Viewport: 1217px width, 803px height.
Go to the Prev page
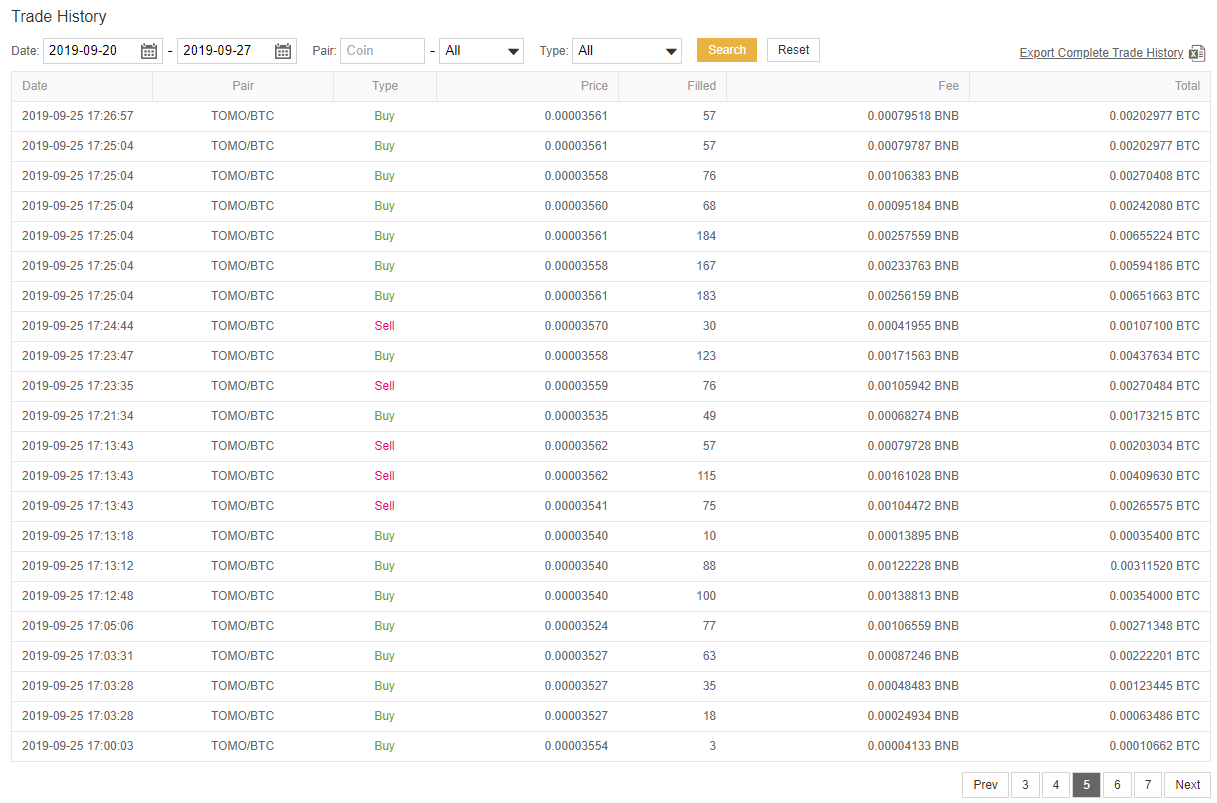[985, 785]
